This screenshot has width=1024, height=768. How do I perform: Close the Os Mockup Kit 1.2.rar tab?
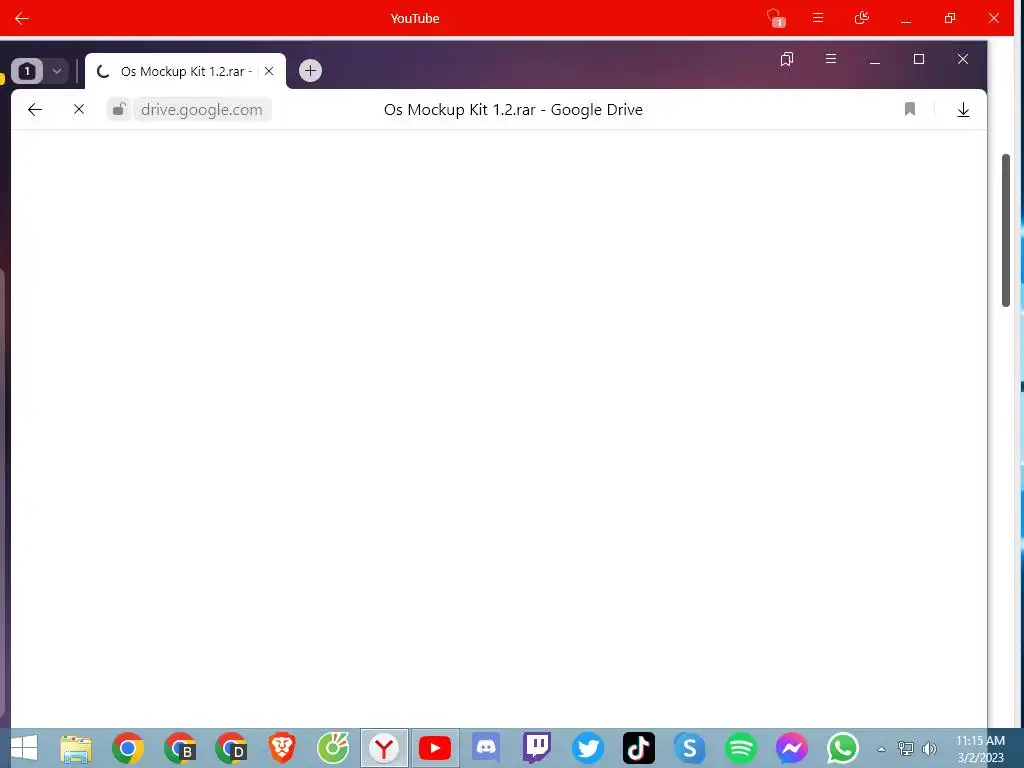click(269, 71)
